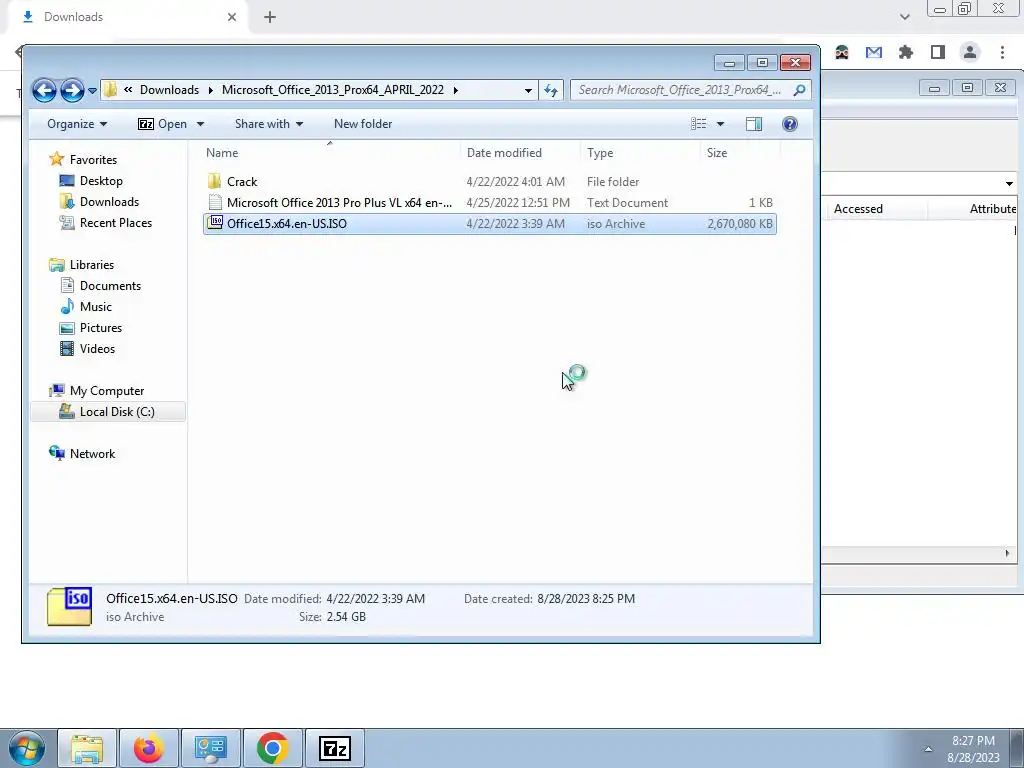Click the search magnifier icon

tap(799, 90)
